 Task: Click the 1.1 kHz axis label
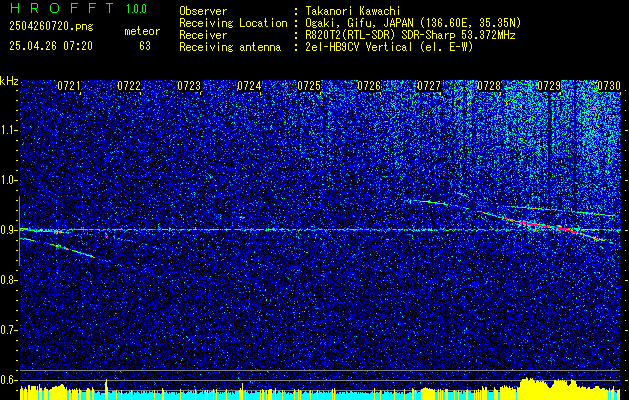pyautogui.click(x=9, y=130)
